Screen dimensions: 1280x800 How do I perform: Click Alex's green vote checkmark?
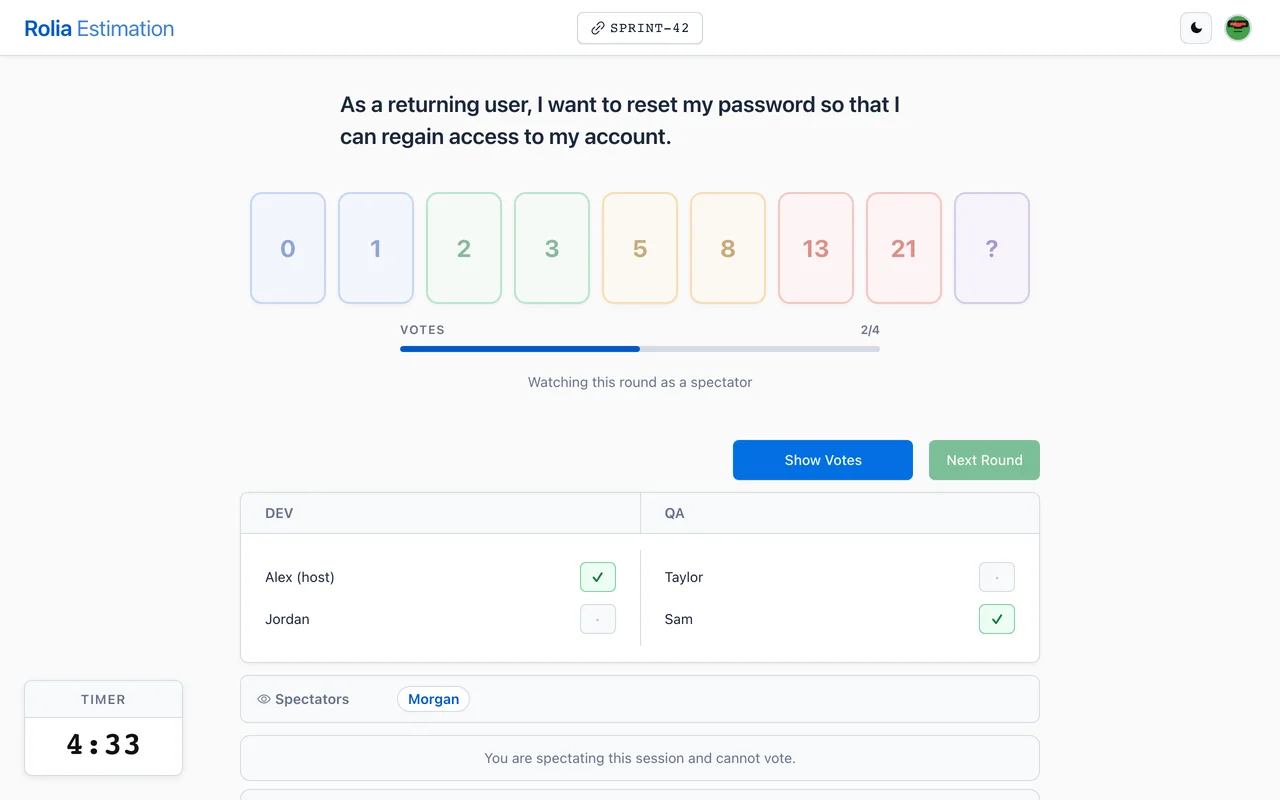(598, 577)
